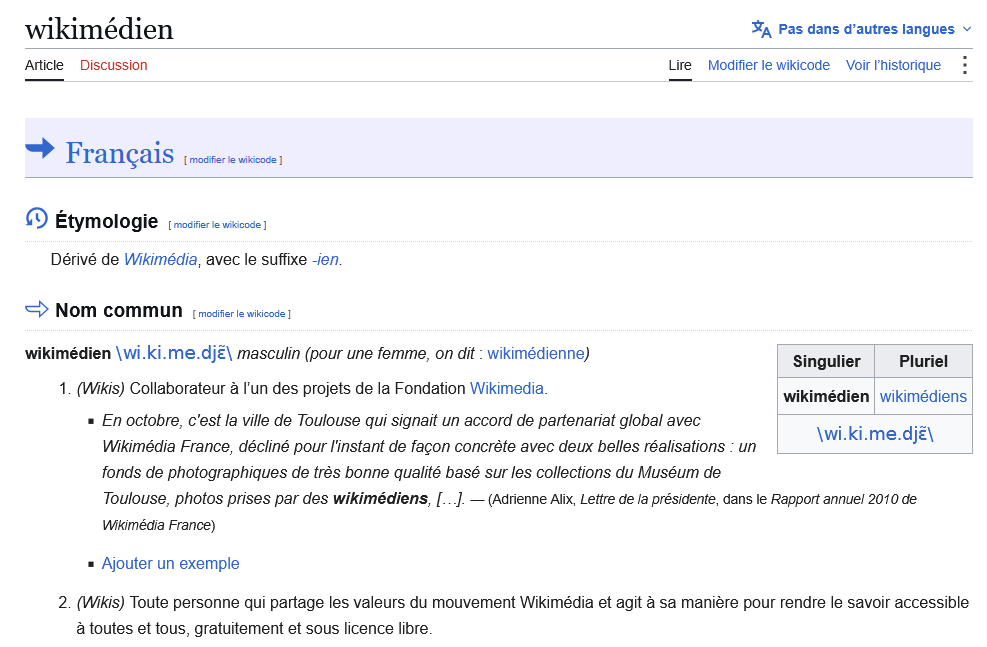Click the Français heading text
987x647 pixels.
[x=120, y=153]
